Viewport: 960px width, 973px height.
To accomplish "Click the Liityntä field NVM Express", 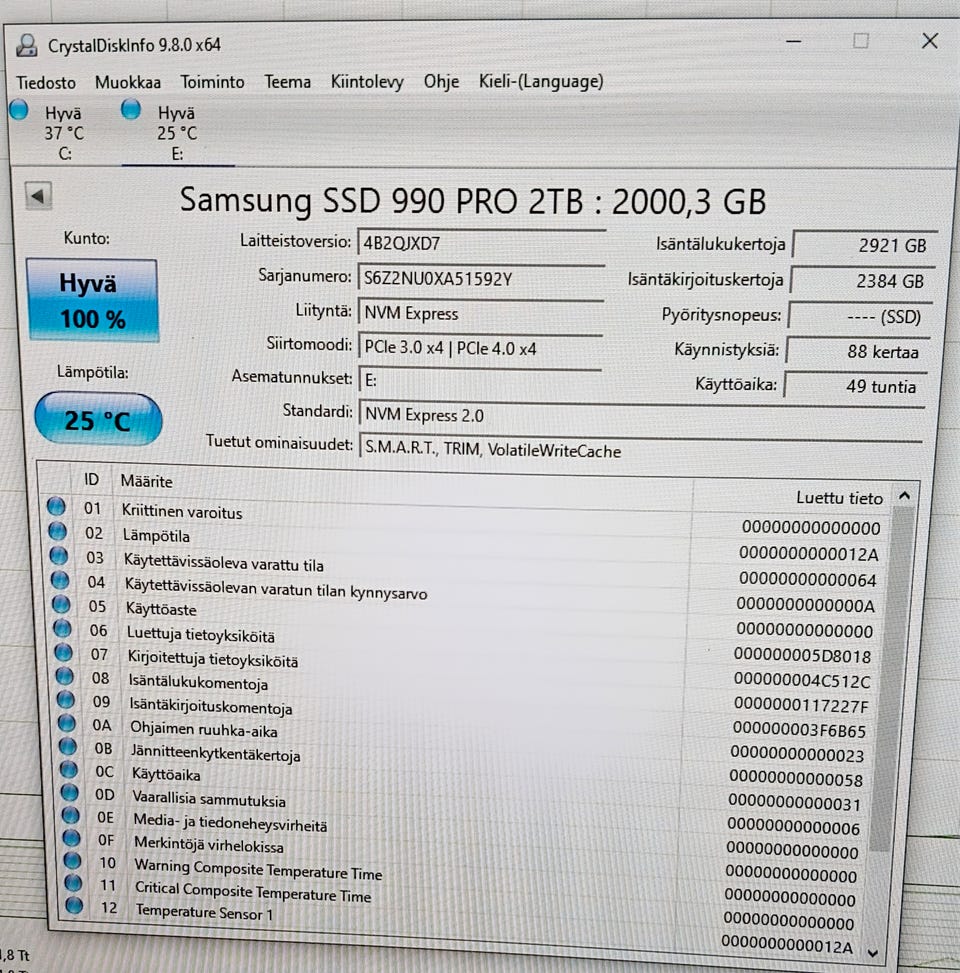I will point(481,313).
